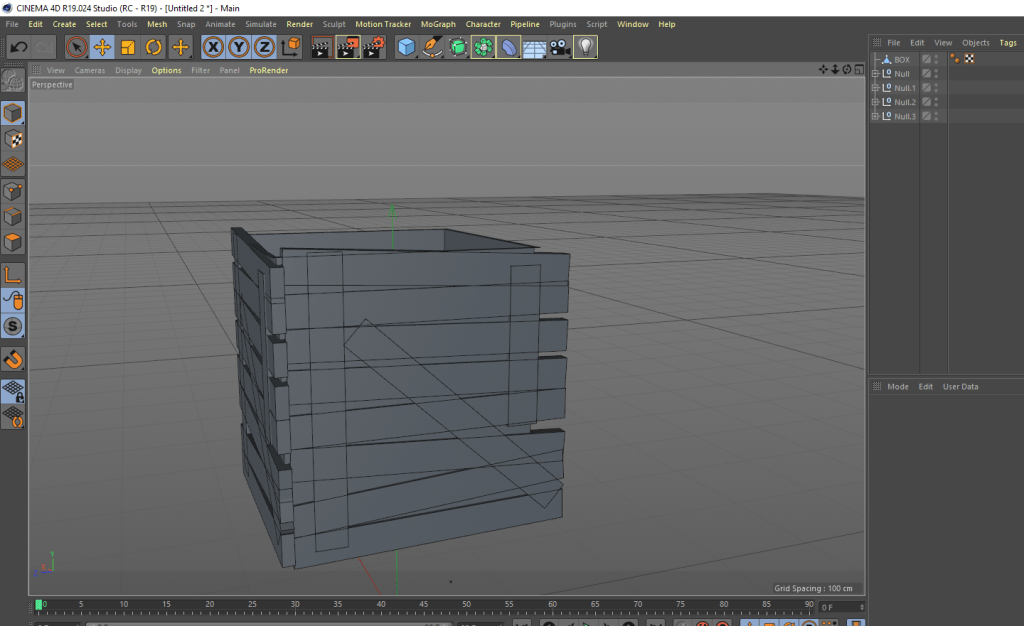Click the Undo button
The height and width of the screenshot is (626, 1024).
pos(18,47)
